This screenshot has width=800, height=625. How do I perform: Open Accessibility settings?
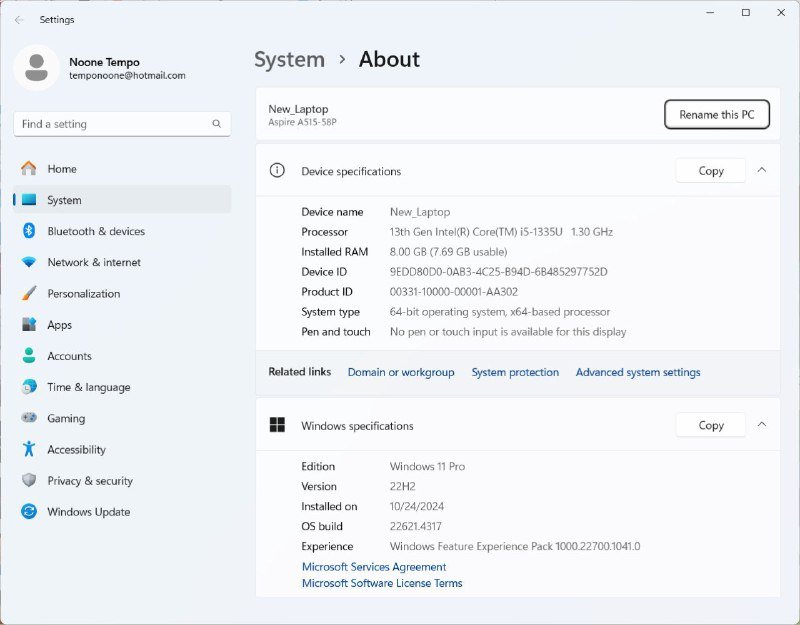[x=122, y=449]
